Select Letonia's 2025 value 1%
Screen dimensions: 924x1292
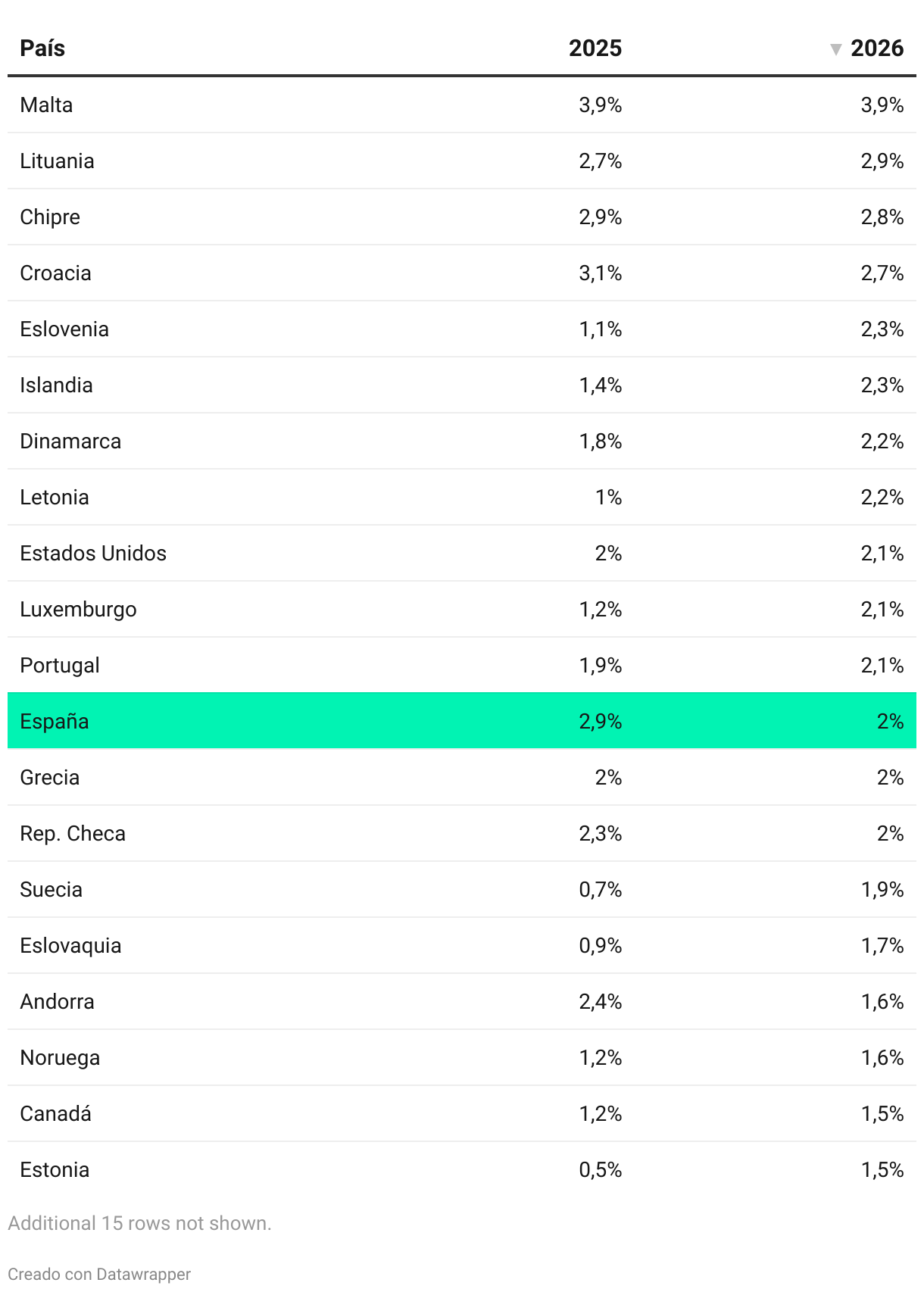(608, 497)
